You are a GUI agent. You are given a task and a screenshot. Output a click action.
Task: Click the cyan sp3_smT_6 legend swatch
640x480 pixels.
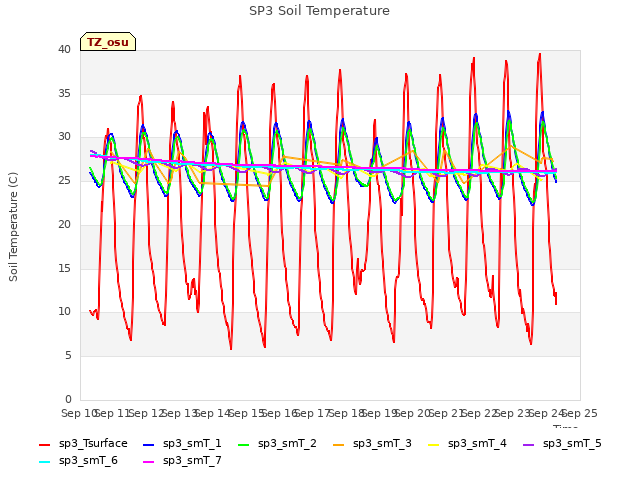(44, 462)
